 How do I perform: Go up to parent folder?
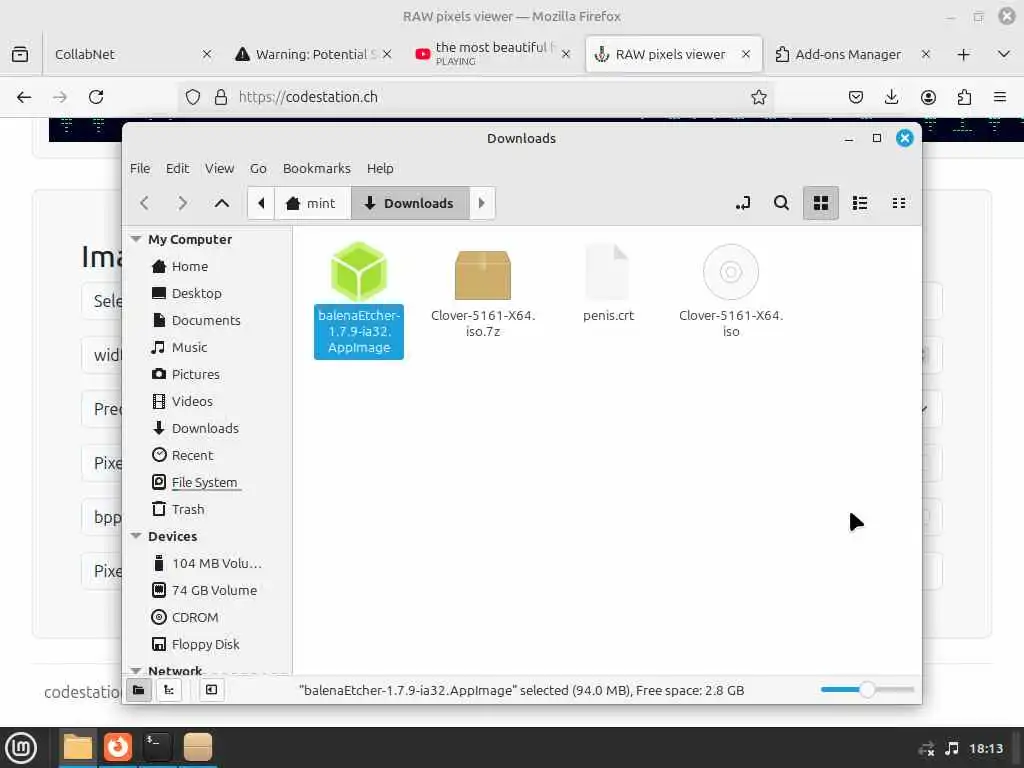click(221, 203)
